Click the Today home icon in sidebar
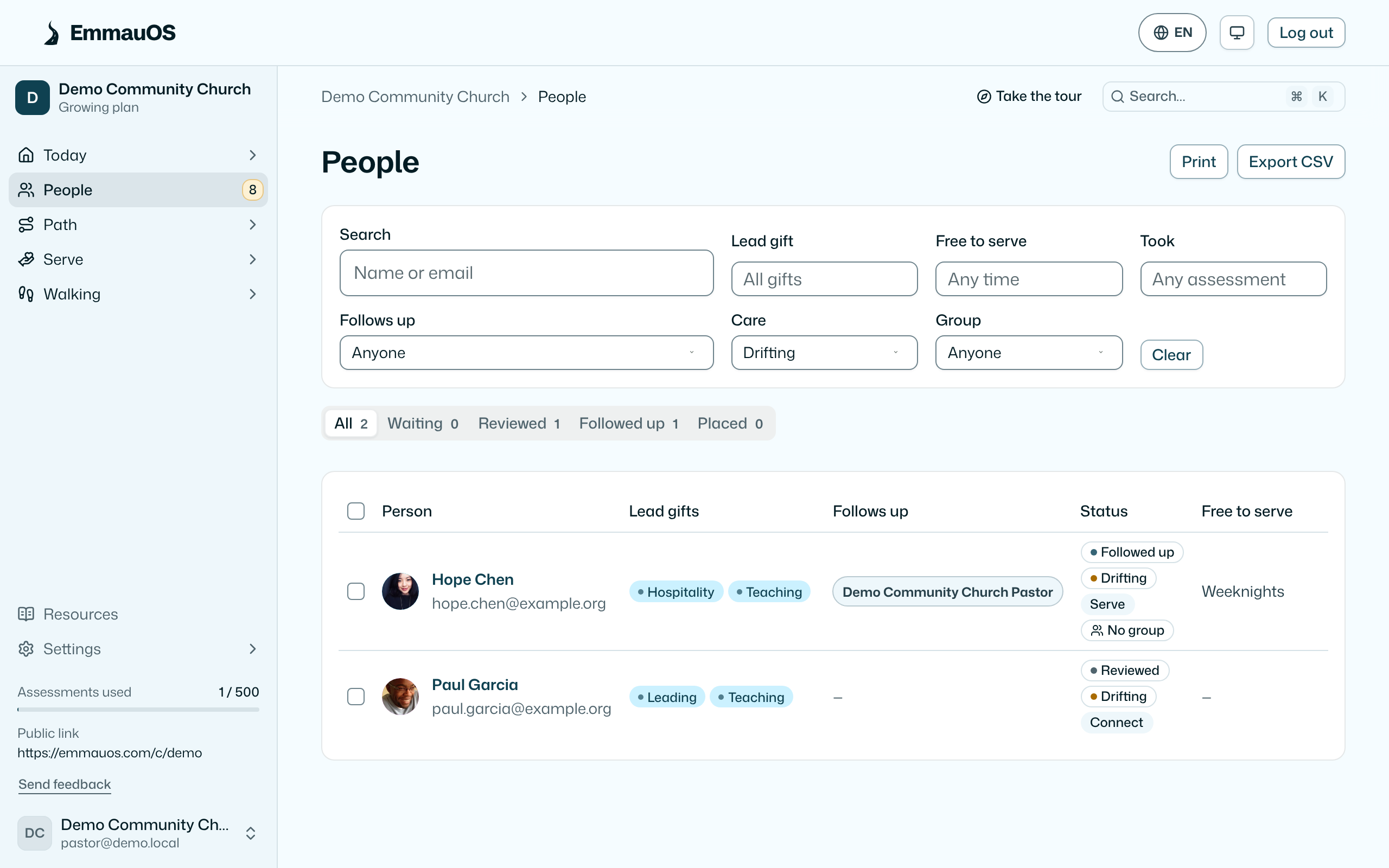The image size is (1389, 868). (x=26, y=155)
